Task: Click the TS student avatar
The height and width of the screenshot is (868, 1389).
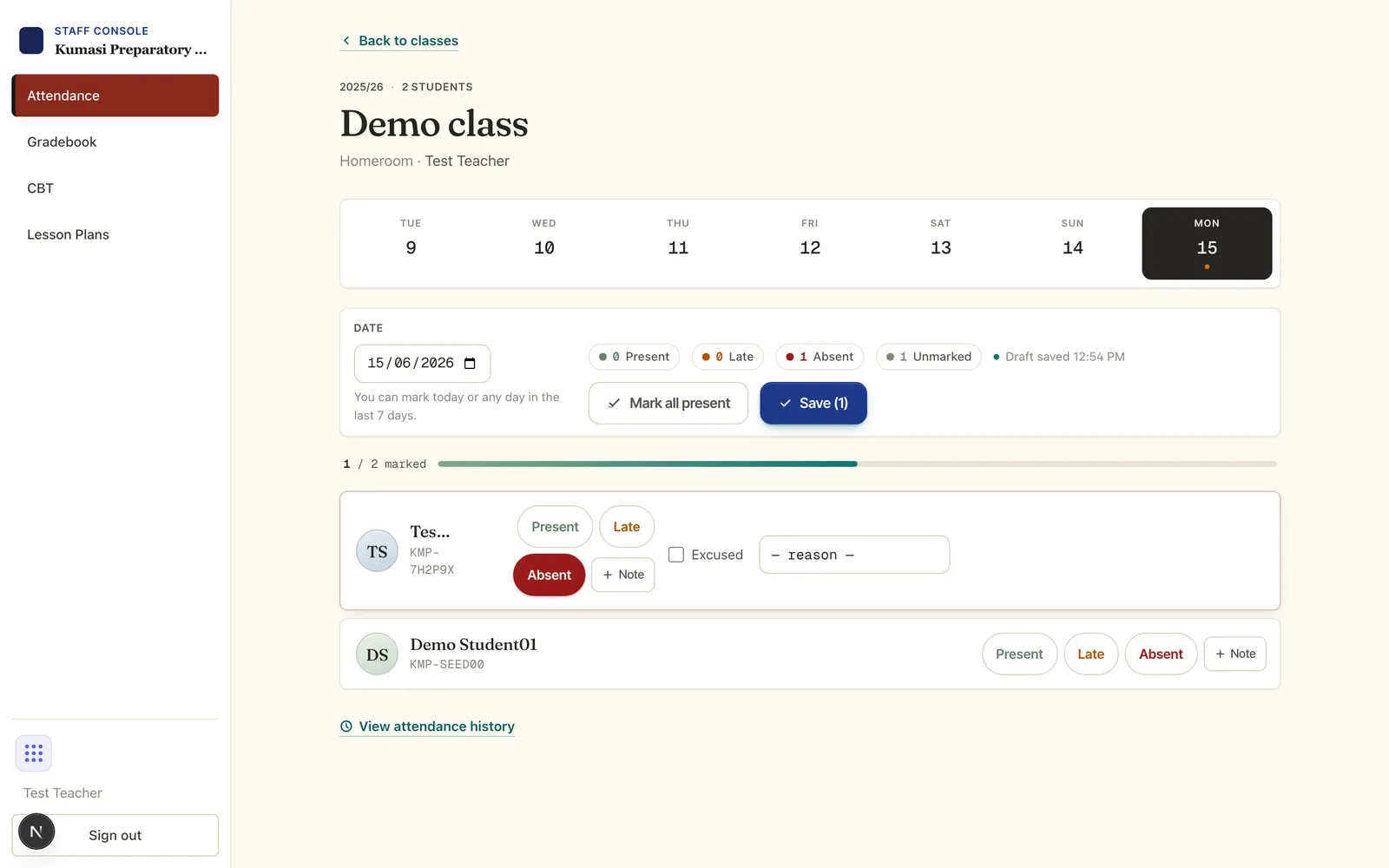Action: pyautogui.click(x=377, y=551)
